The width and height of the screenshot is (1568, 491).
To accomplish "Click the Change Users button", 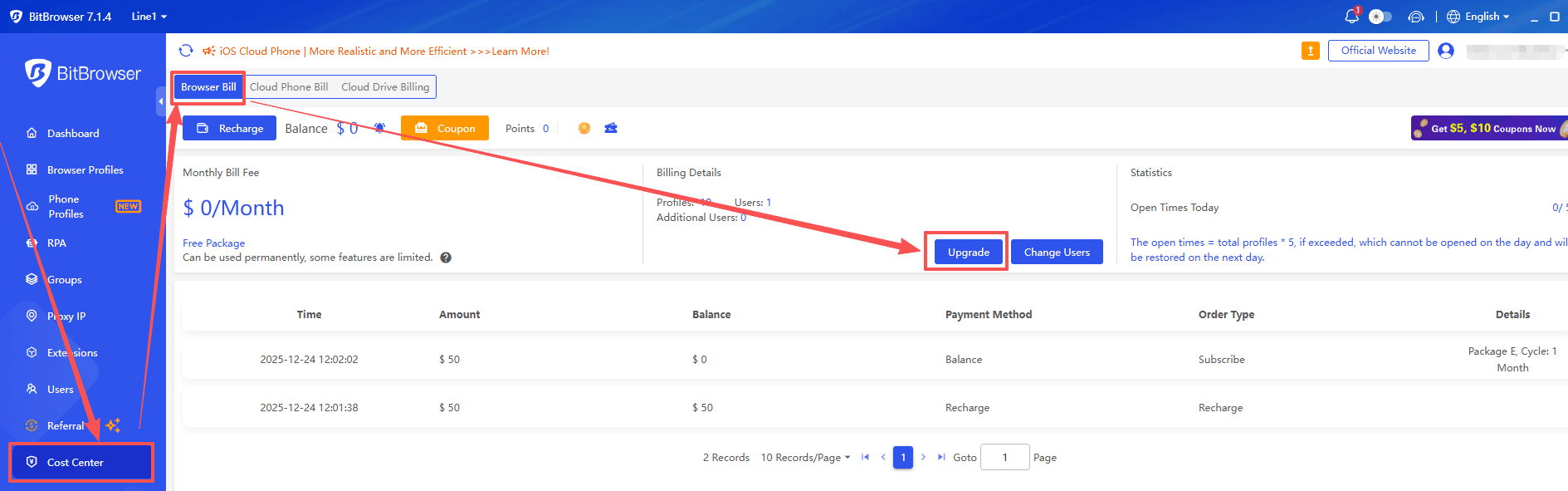I will (x=1057, y=253).
